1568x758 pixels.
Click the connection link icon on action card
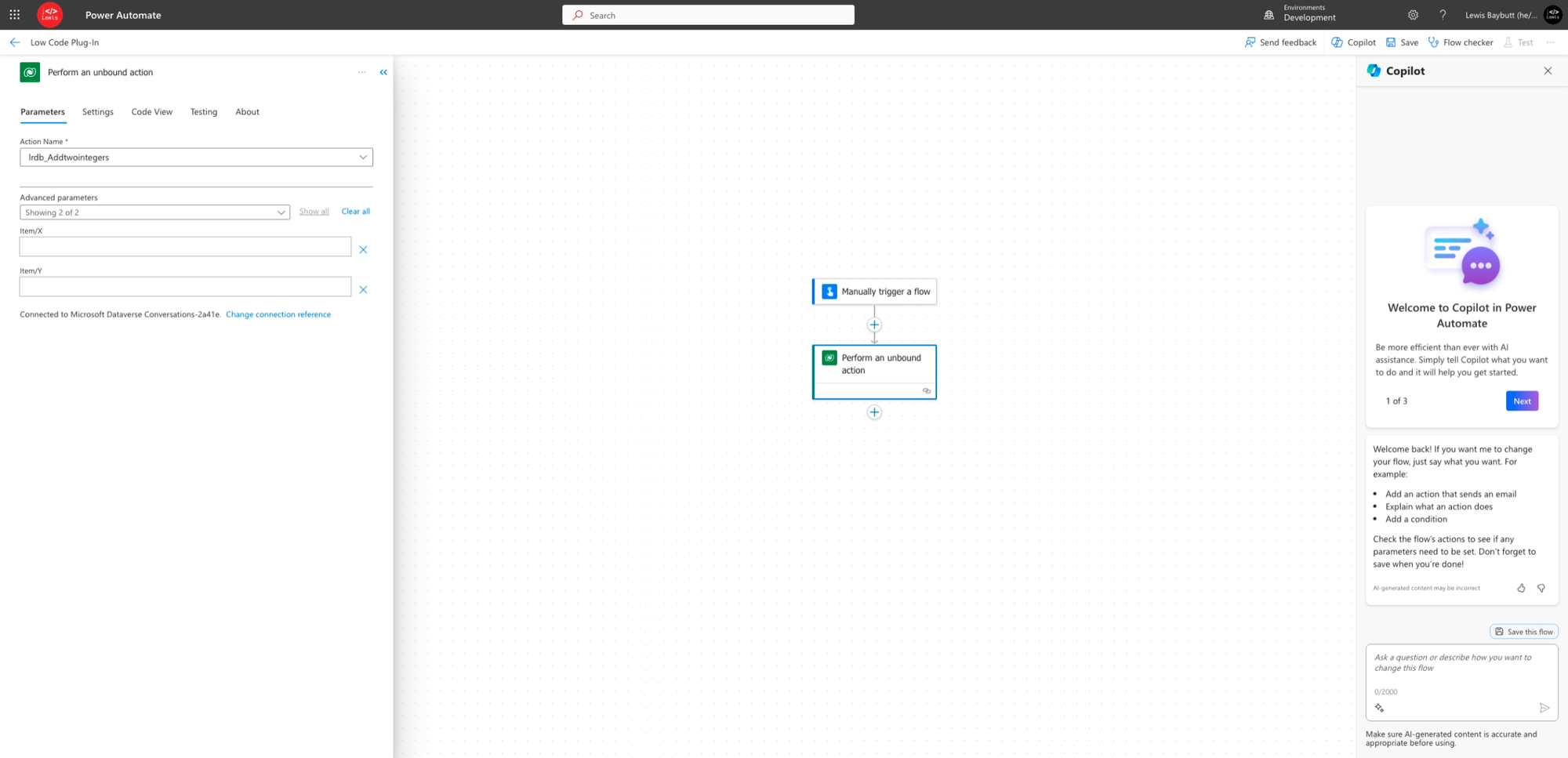[x=927, y=391]
